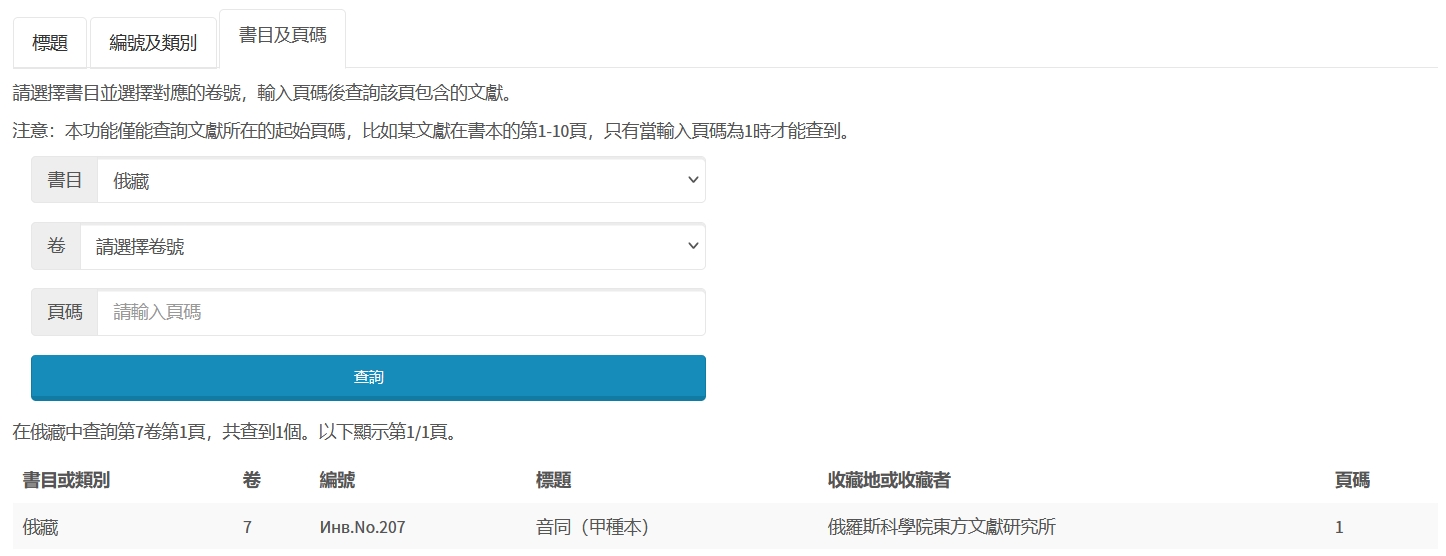Open the 編號及類別 tab
1446x556 pixels.
(x=153, y=43)
